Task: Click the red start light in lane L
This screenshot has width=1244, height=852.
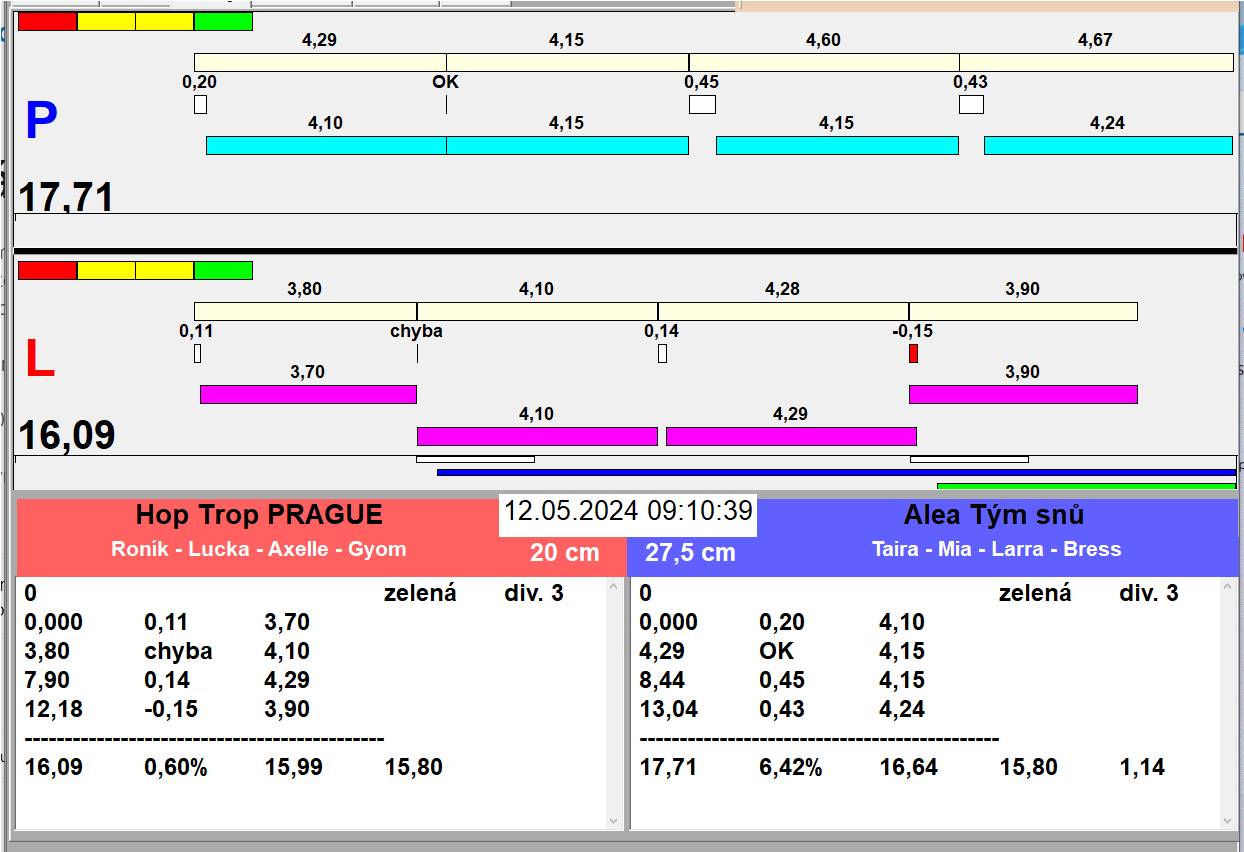Action: click(47, 270)
